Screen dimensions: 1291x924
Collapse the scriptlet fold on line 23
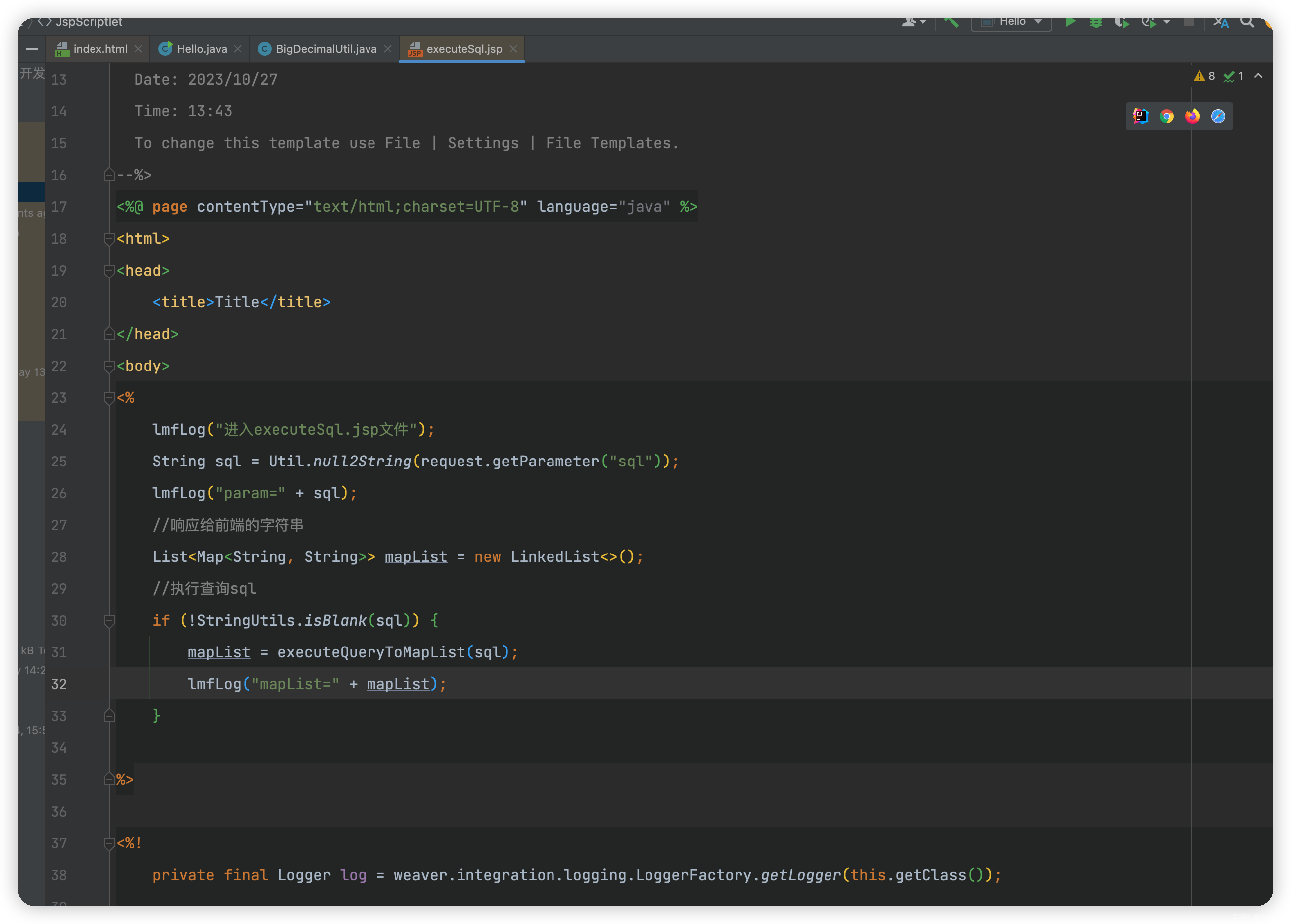pyautogui.click(x=109, y=398)
